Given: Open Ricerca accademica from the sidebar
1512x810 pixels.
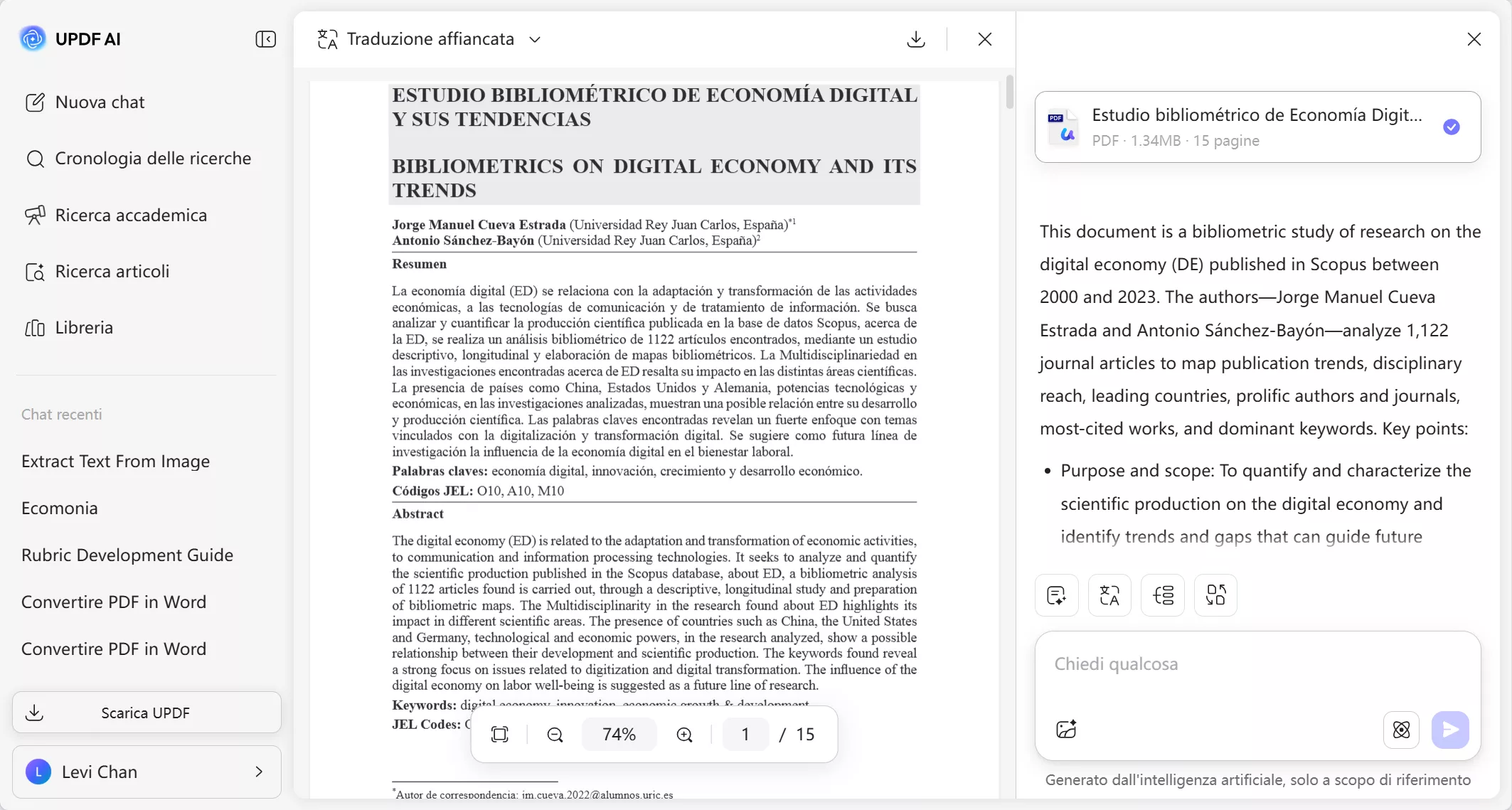Looking at the screenshot, I should tap(131, 215).
